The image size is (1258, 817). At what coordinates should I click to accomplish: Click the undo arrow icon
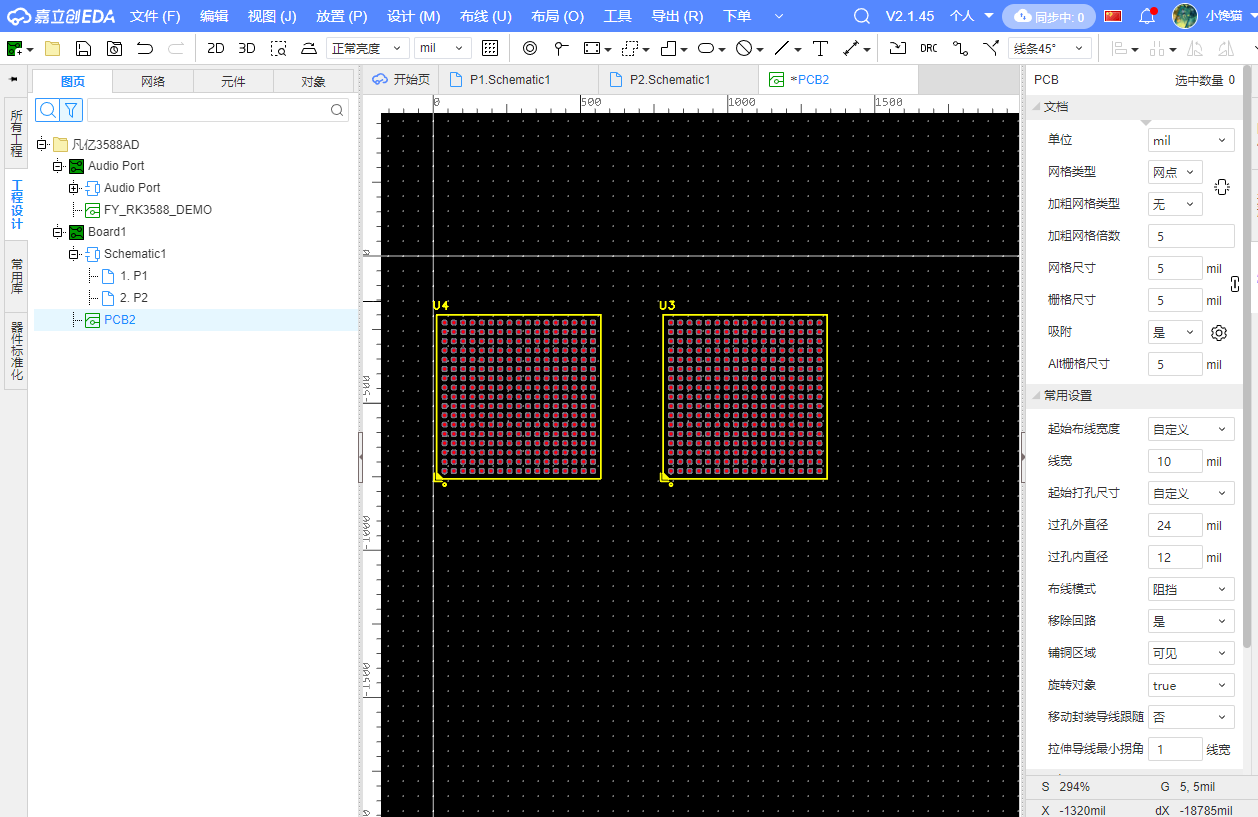pos(145,48)
